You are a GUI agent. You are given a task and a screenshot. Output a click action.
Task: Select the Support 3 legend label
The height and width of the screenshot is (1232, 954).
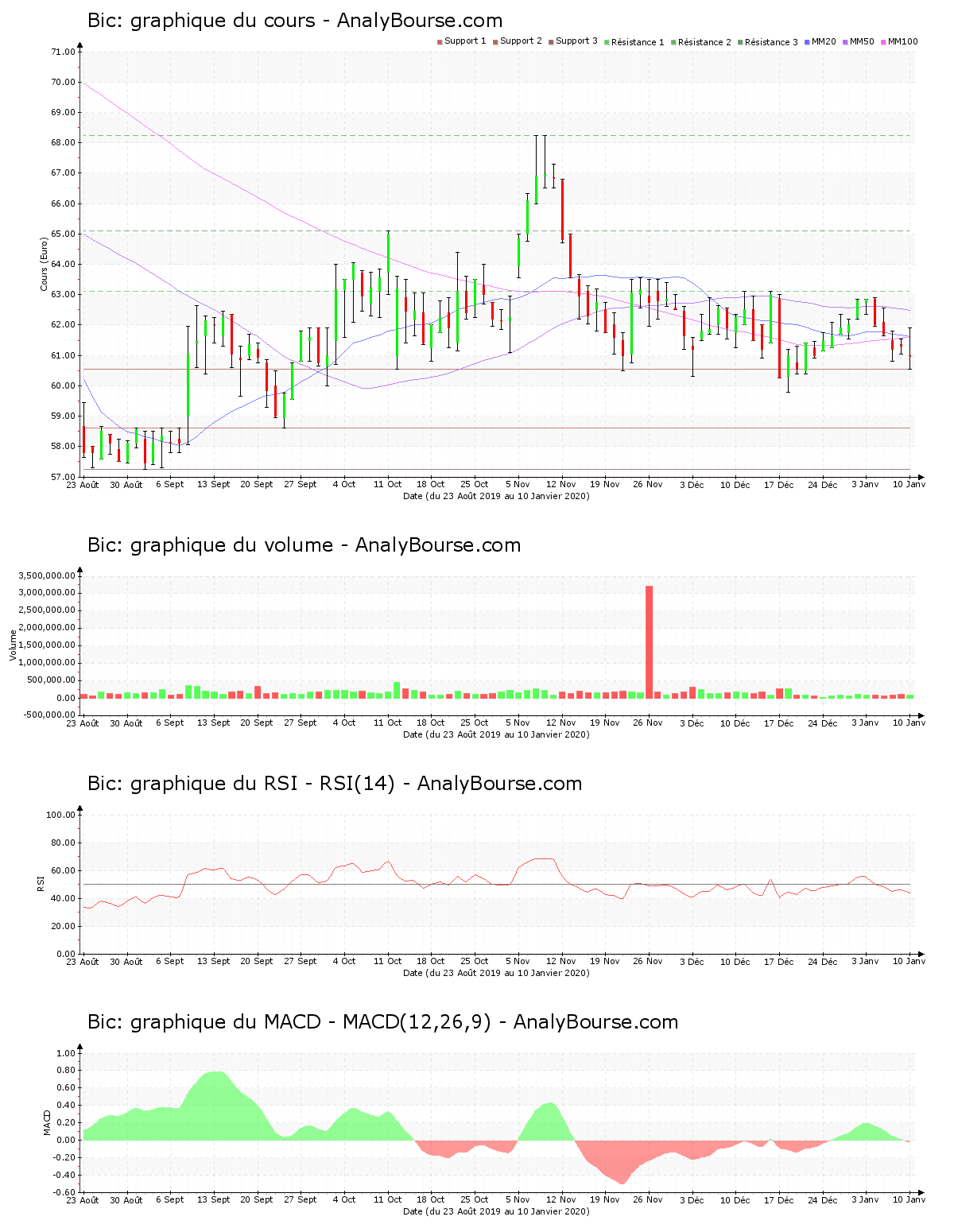pyautogui.click(x=576, y=41)
